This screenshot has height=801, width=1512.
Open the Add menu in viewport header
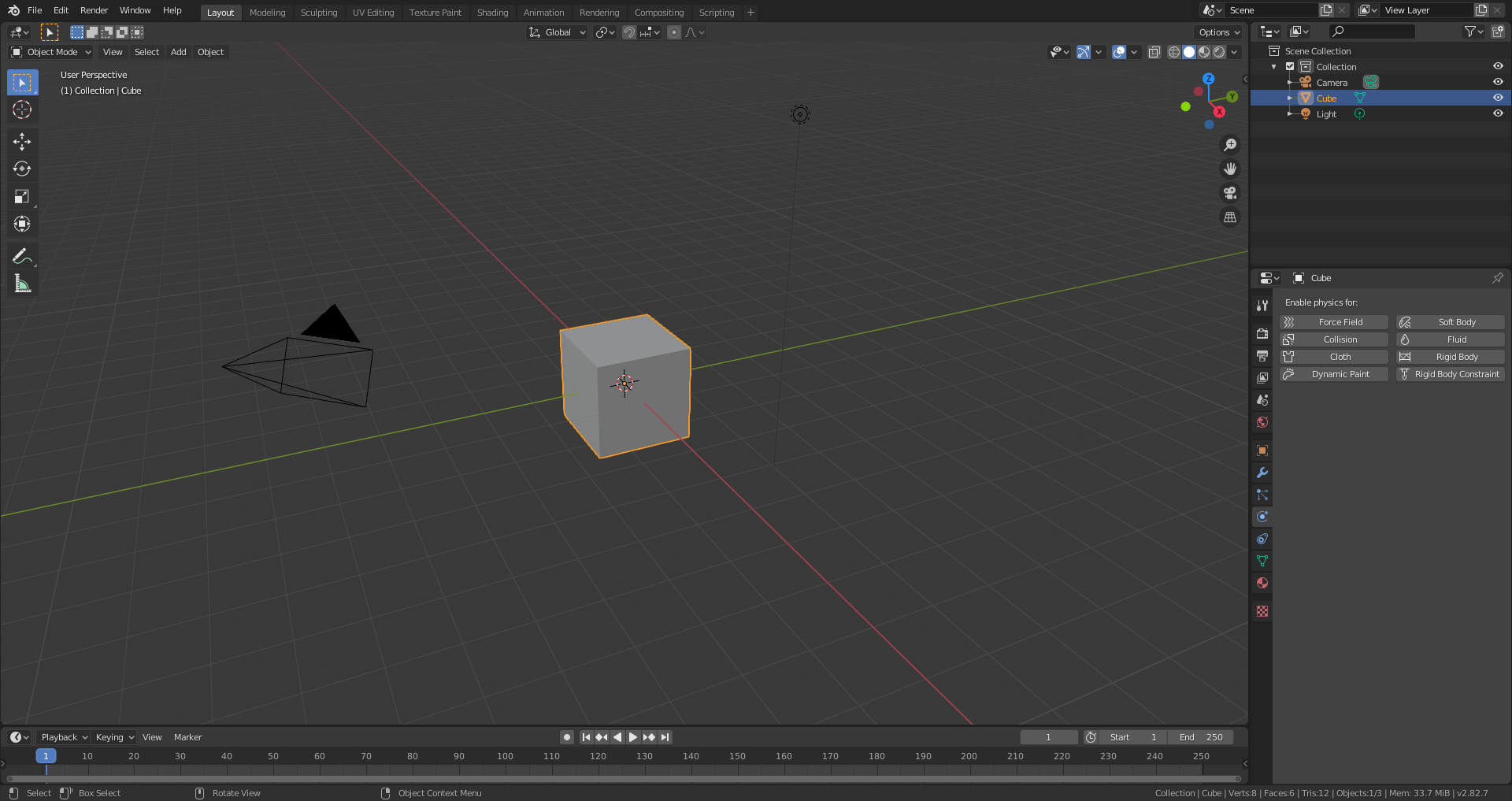179,52
